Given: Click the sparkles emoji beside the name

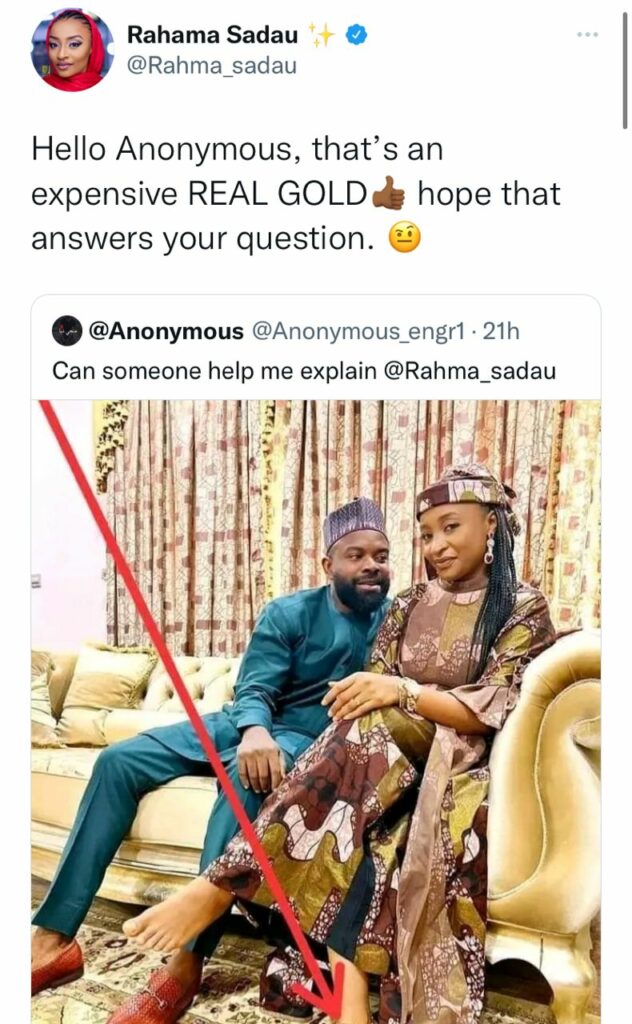Looking at the screenshot, I should (x=321, y=35).
